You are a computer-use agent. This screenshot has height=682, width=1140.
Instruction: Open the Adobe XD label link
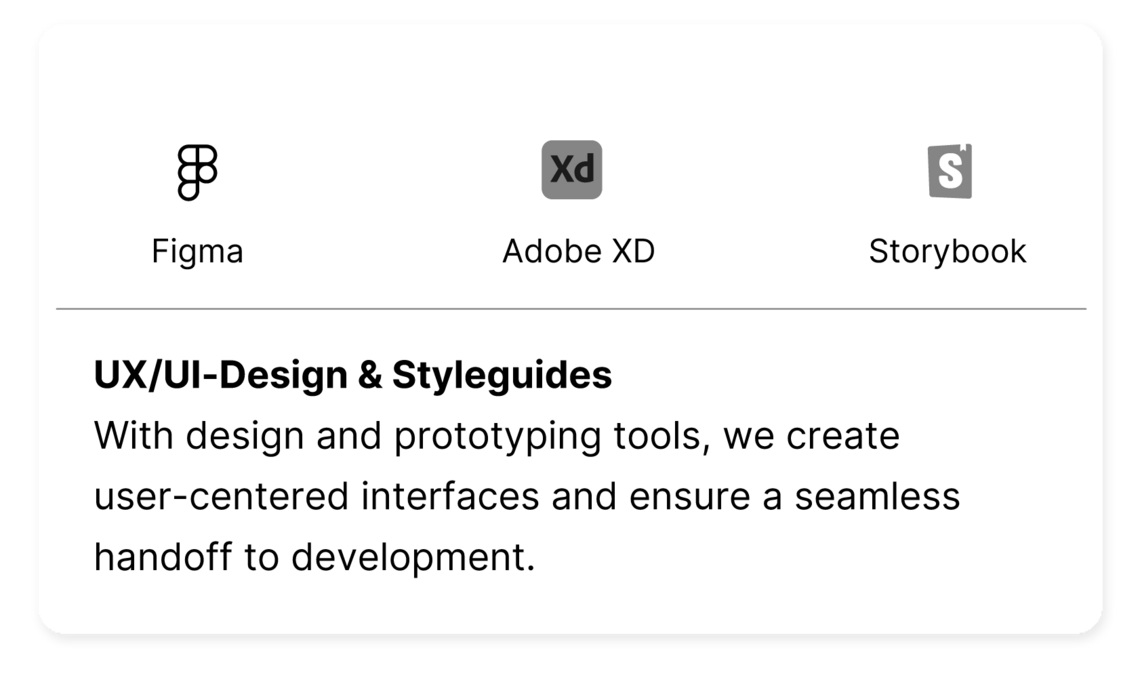coord(579,251)
